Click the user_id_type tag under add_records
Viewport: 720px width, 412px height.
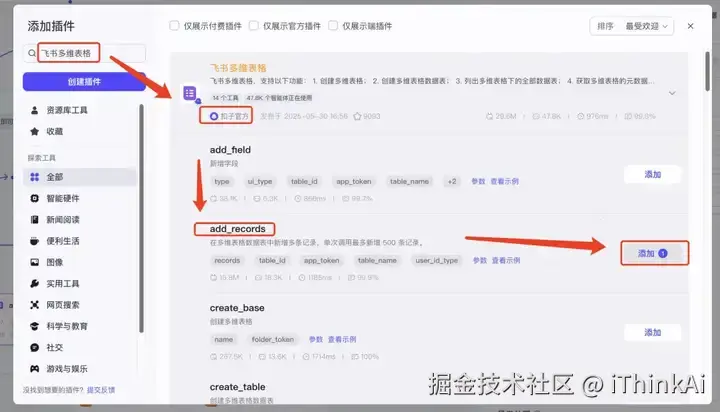pyautogui.click(x=437, y=260)
